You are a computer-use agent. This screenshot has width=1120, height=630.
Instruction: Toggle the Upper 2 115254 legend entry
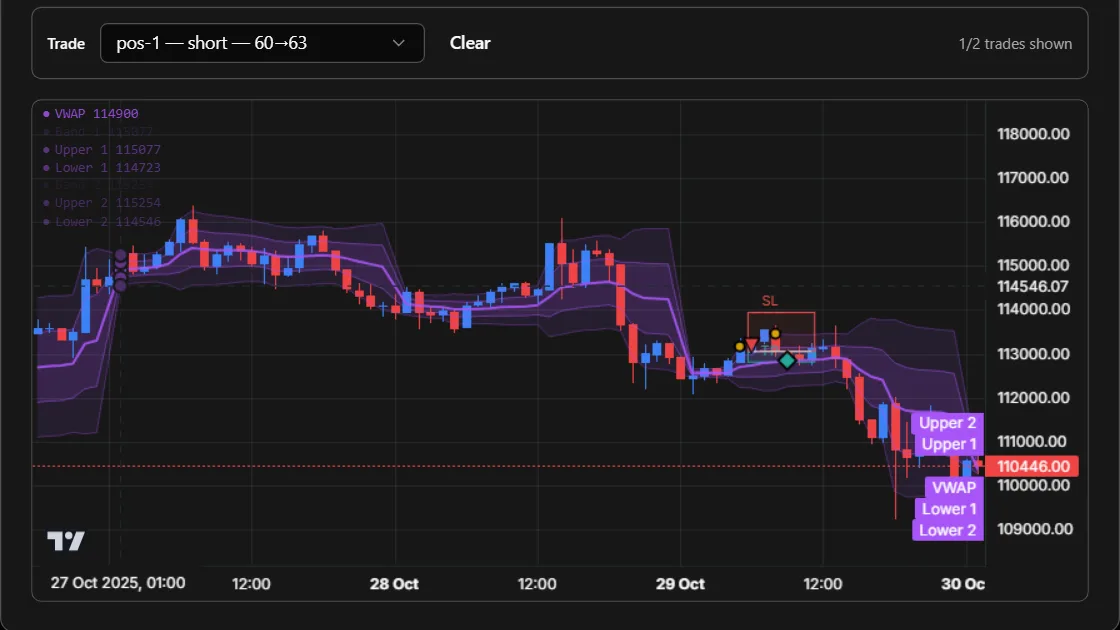coord(102,203)
